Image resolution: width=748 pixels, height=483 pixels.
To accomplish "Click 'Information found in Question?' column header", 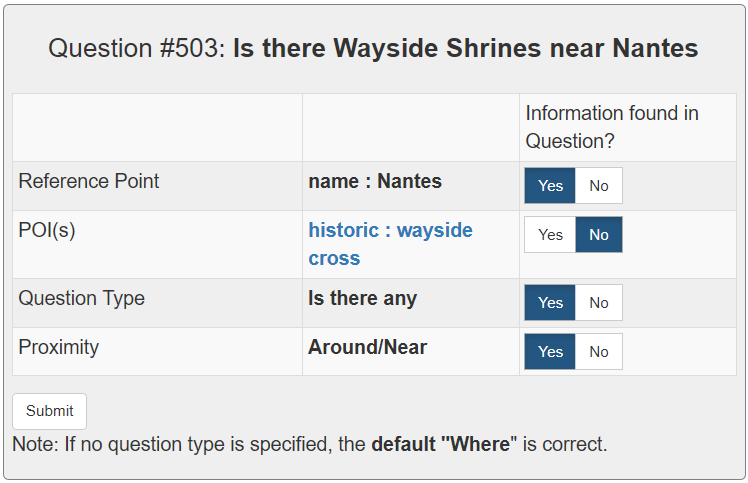I will click(x=612, y=127).
